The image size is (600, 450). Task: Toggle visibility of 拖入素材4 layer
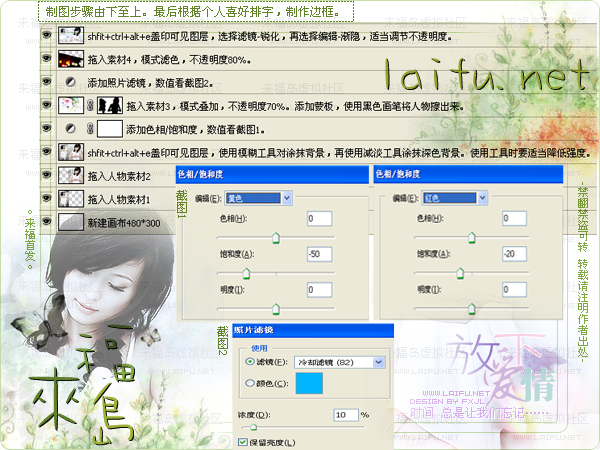47,58
